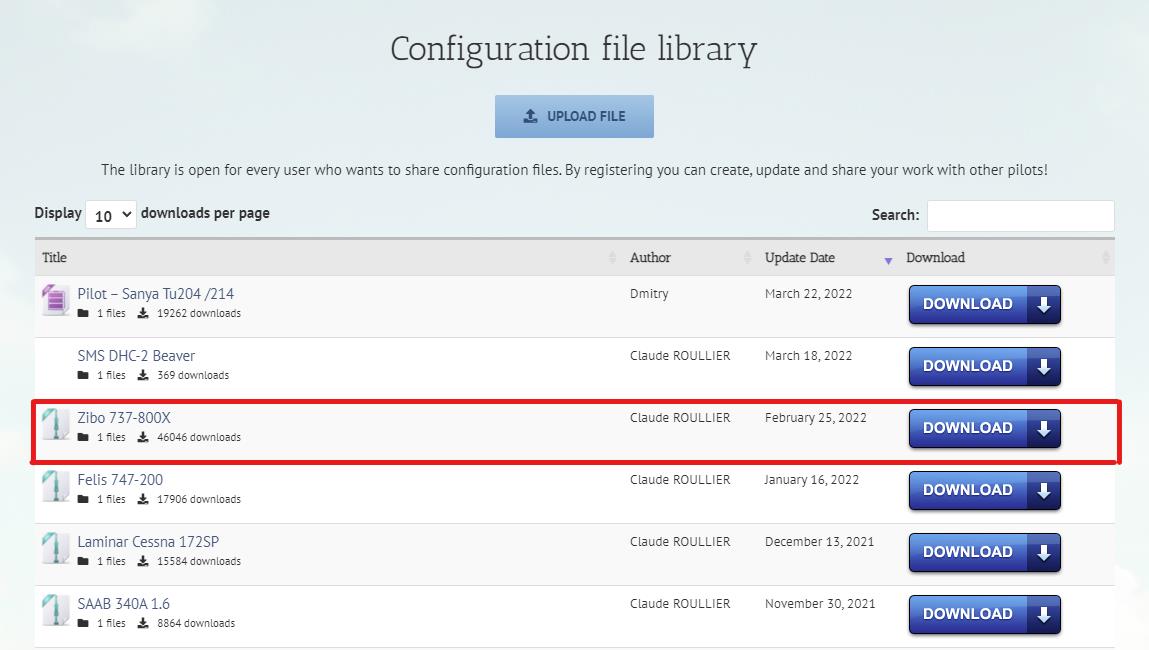Screen dimensions: 1149x650
Task: Click the 'December 13, 2021' date cell
Action: point(819,542)
